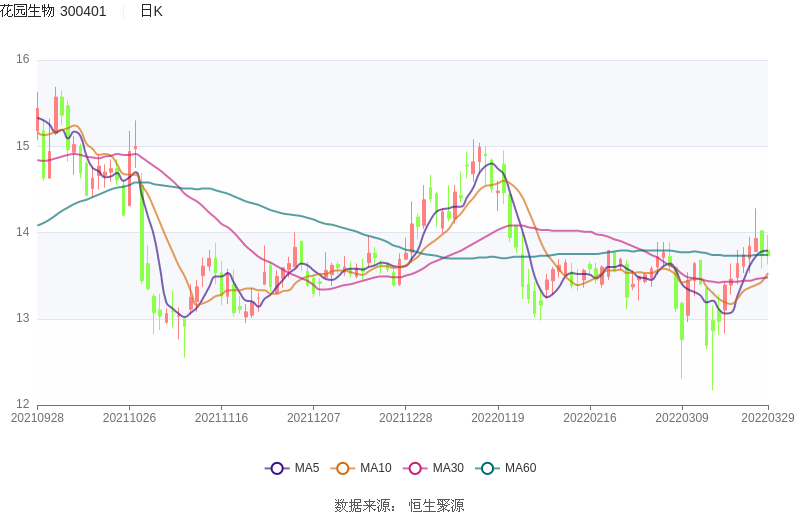
Task: Click the purple MA5 legend marker
Action: pyautogui.click(x=277, y=468)
